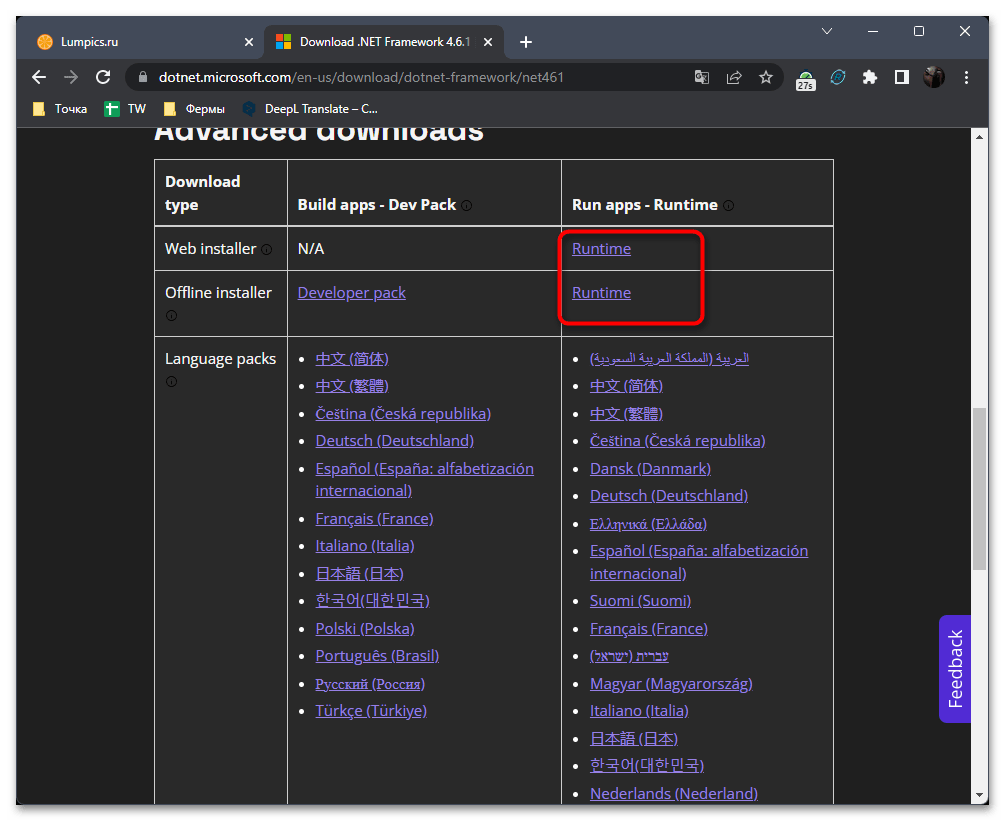Open the translate page icon
The image size is (1005, 821).
click(702, 78)
